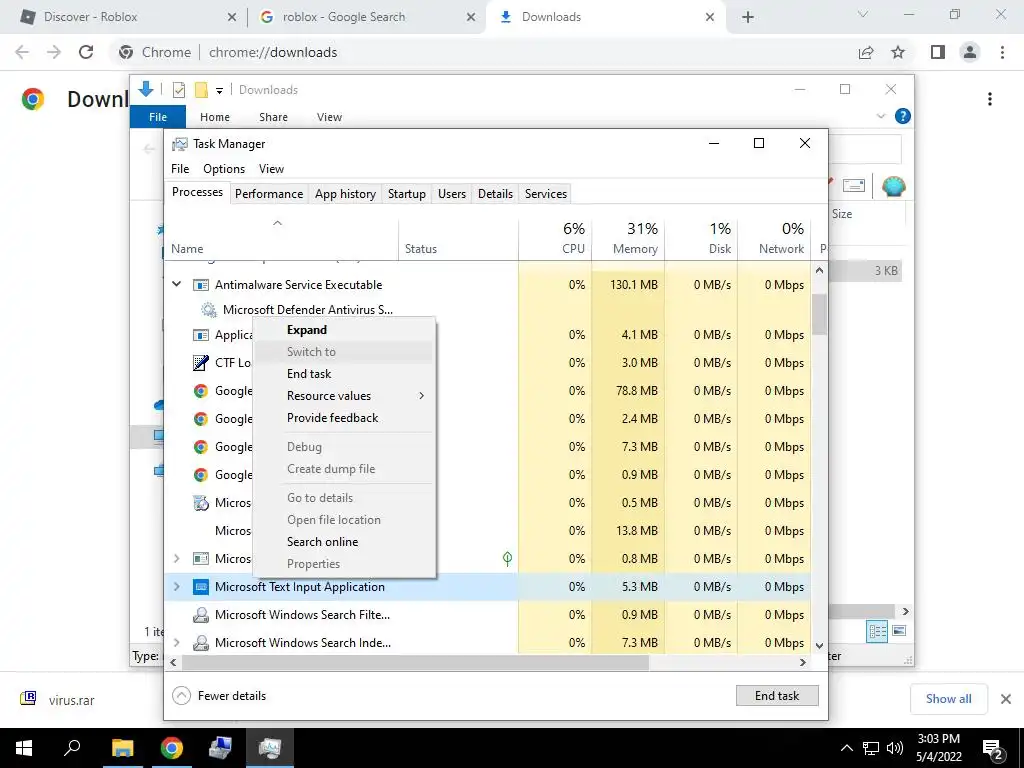Switch to the Users tab
1024x768 pixels.
452,194
